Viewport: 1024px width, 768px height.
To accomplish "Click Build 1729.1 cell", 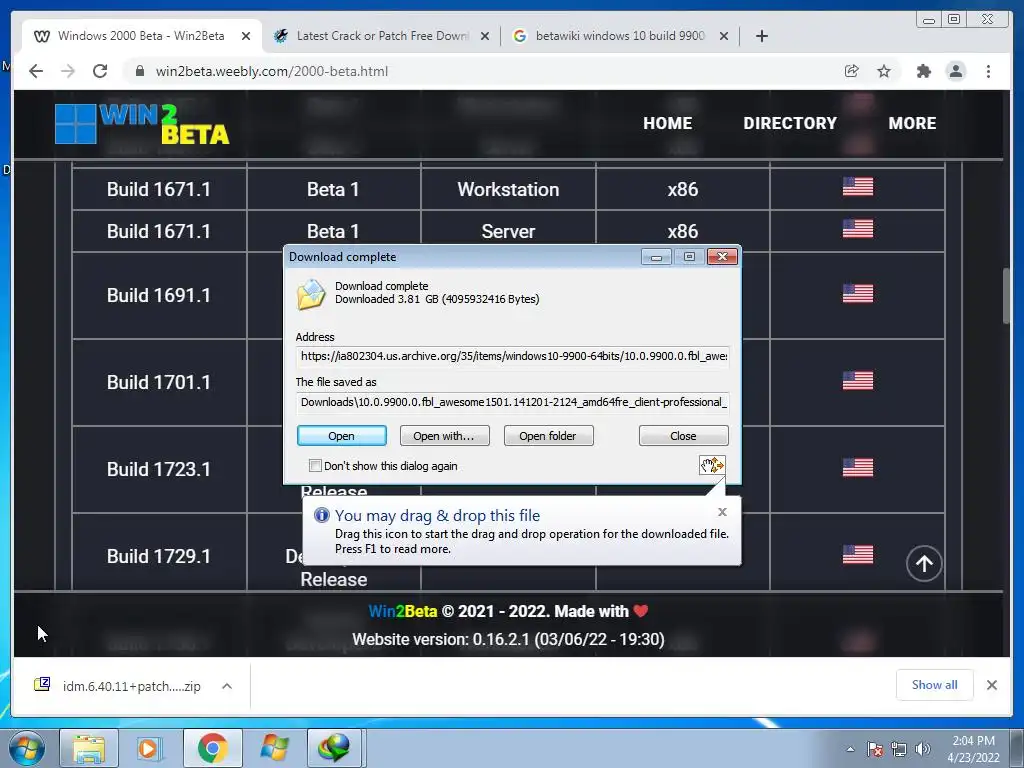I will click(x=159, y=556).
